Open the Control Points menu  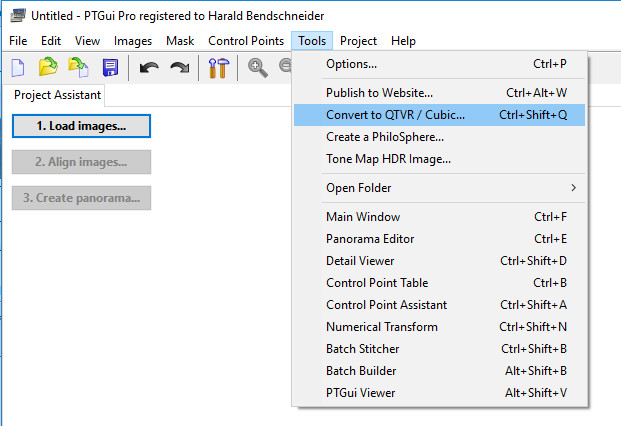coord(246,41)
